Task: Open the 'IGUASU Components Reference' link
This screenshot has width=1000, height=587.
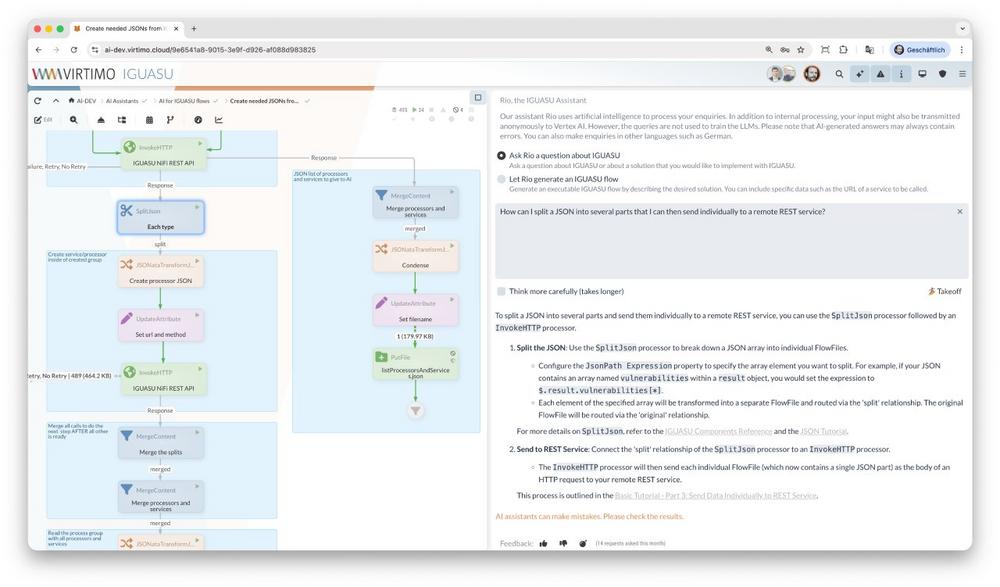Action: coord(718,431)
